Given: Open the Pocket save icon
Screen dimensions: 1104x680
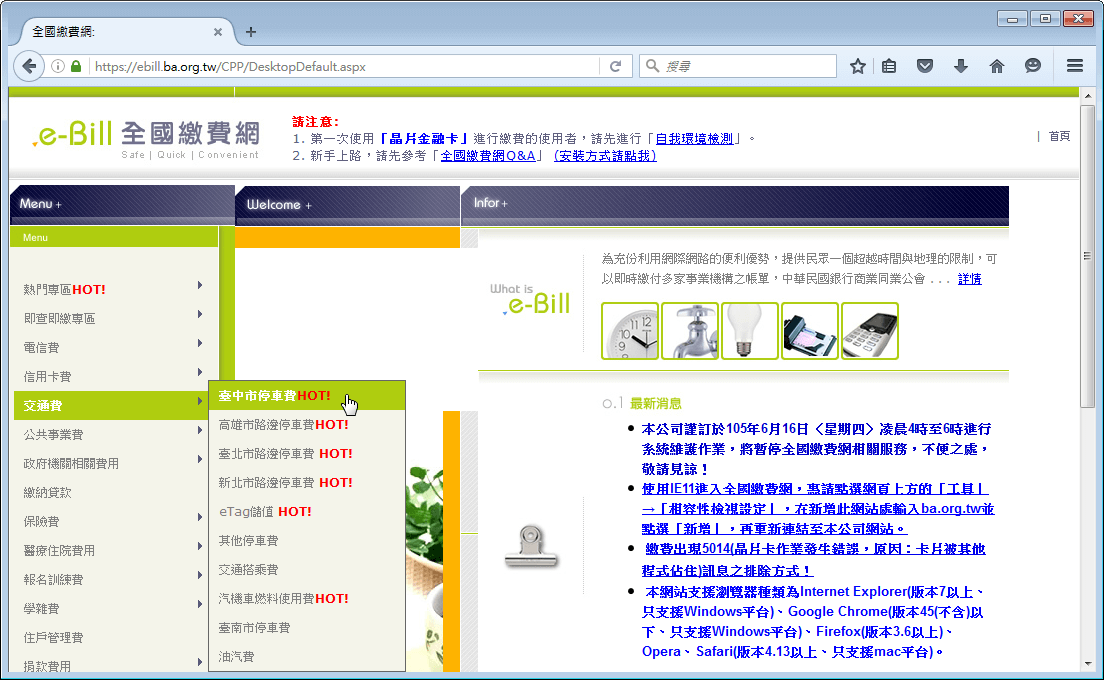Looking at the screenshot, I should pyautogui.click(x=925, y=66).
